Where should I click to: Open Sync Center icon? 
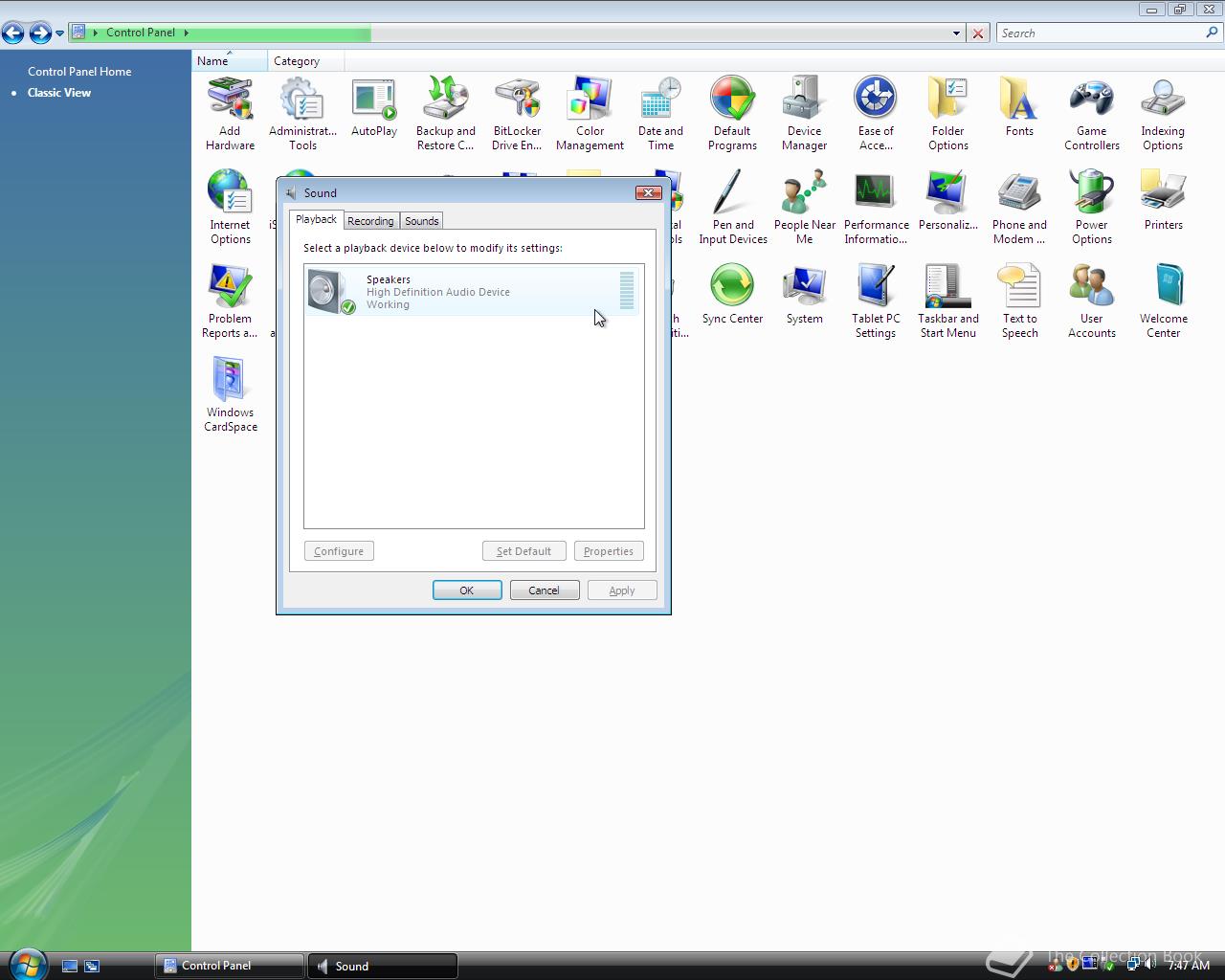[x=732, y=295]
